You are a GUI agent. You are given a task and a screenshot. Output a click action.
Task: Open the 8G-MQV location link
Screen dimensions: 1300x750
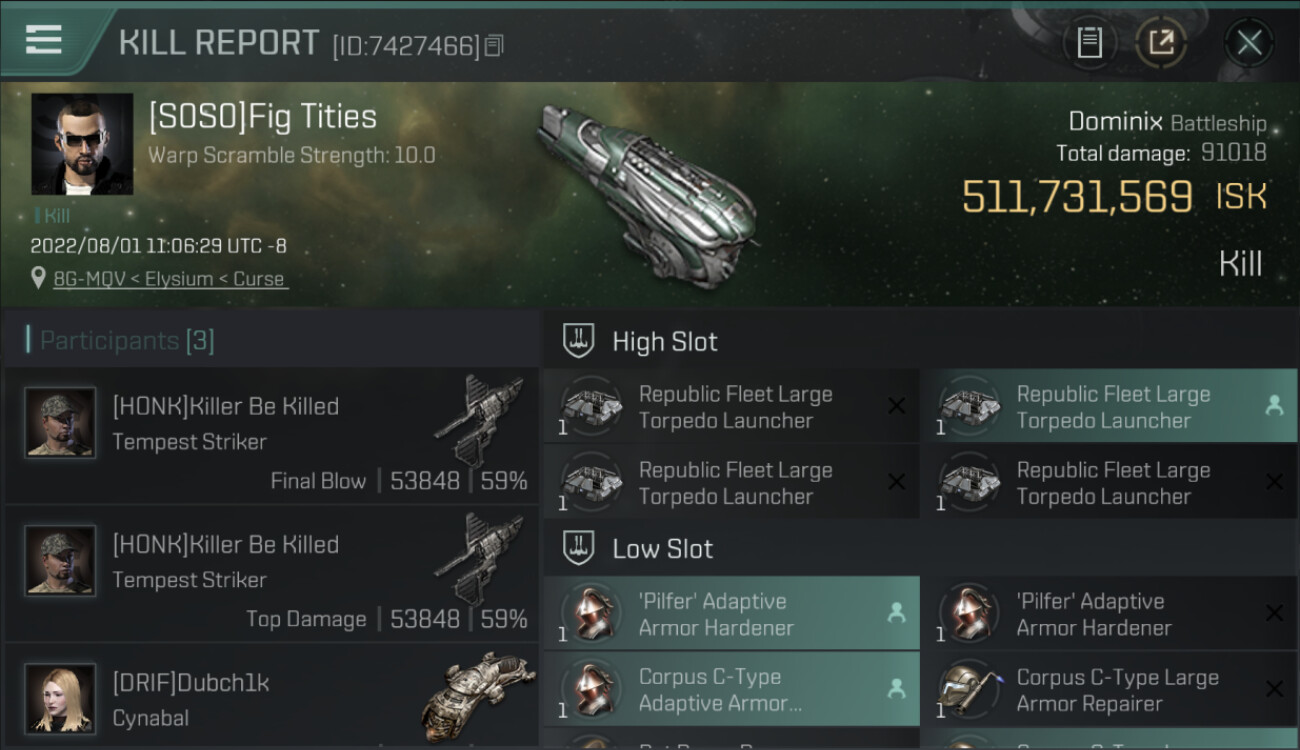170,279
